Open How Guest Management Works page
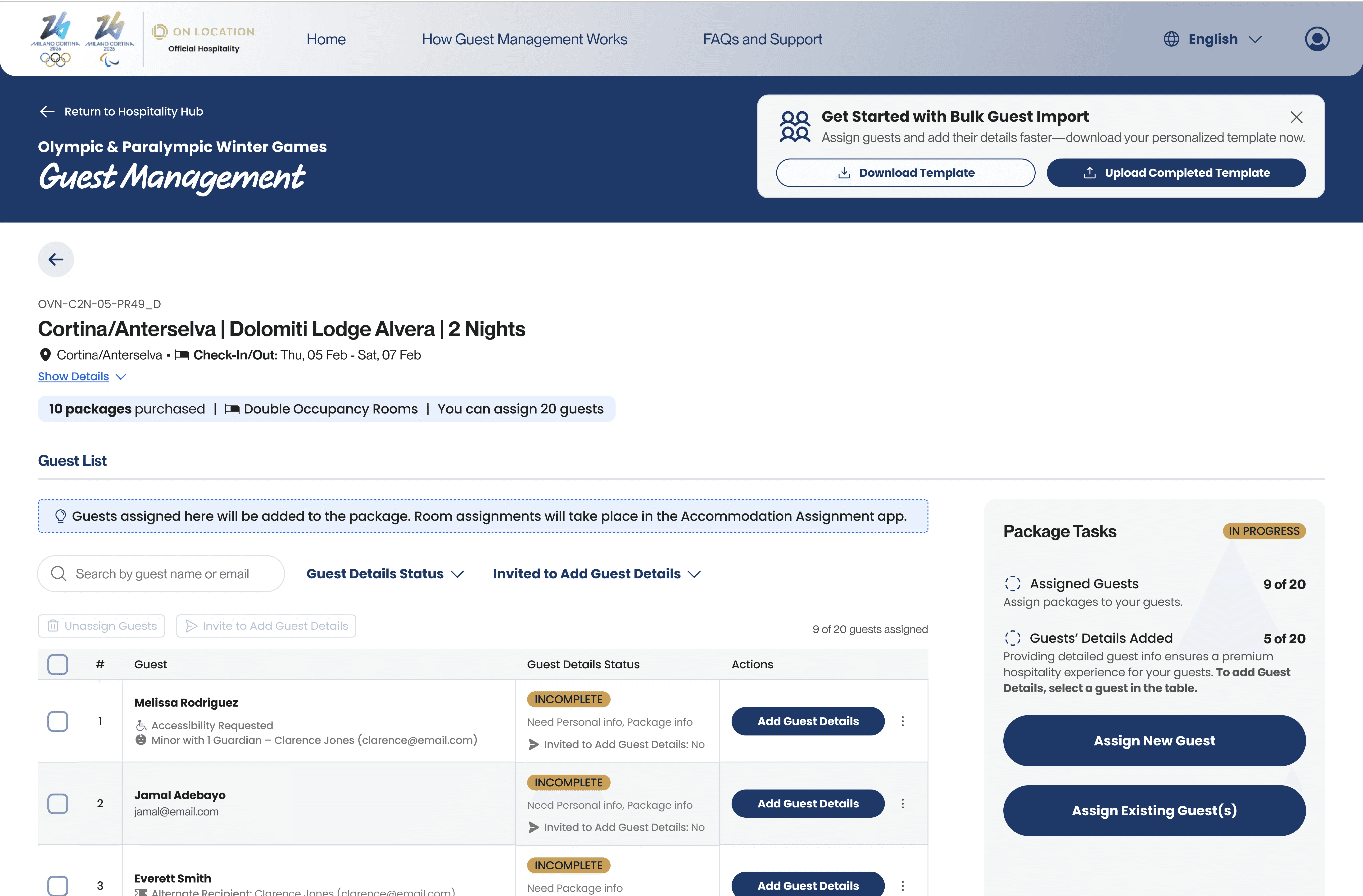1363x896 pixels. coord(524,39)
